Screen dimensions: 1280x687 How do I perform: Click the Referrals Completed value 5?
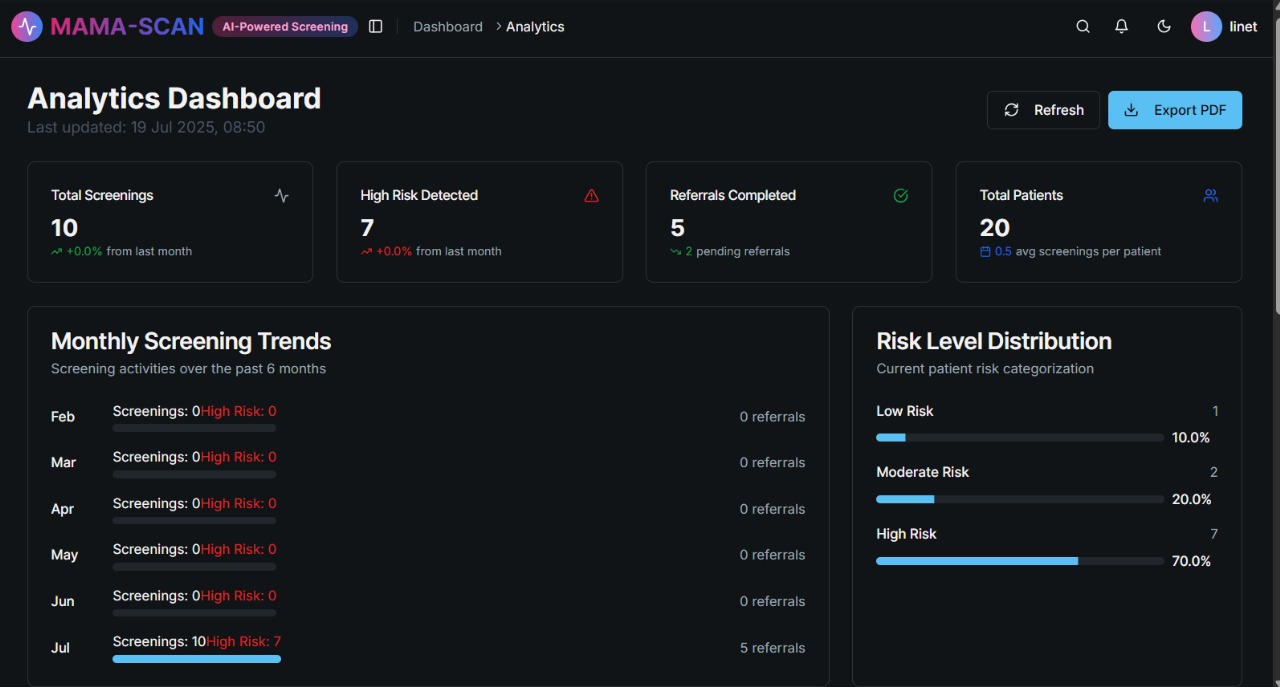(678, 228)
